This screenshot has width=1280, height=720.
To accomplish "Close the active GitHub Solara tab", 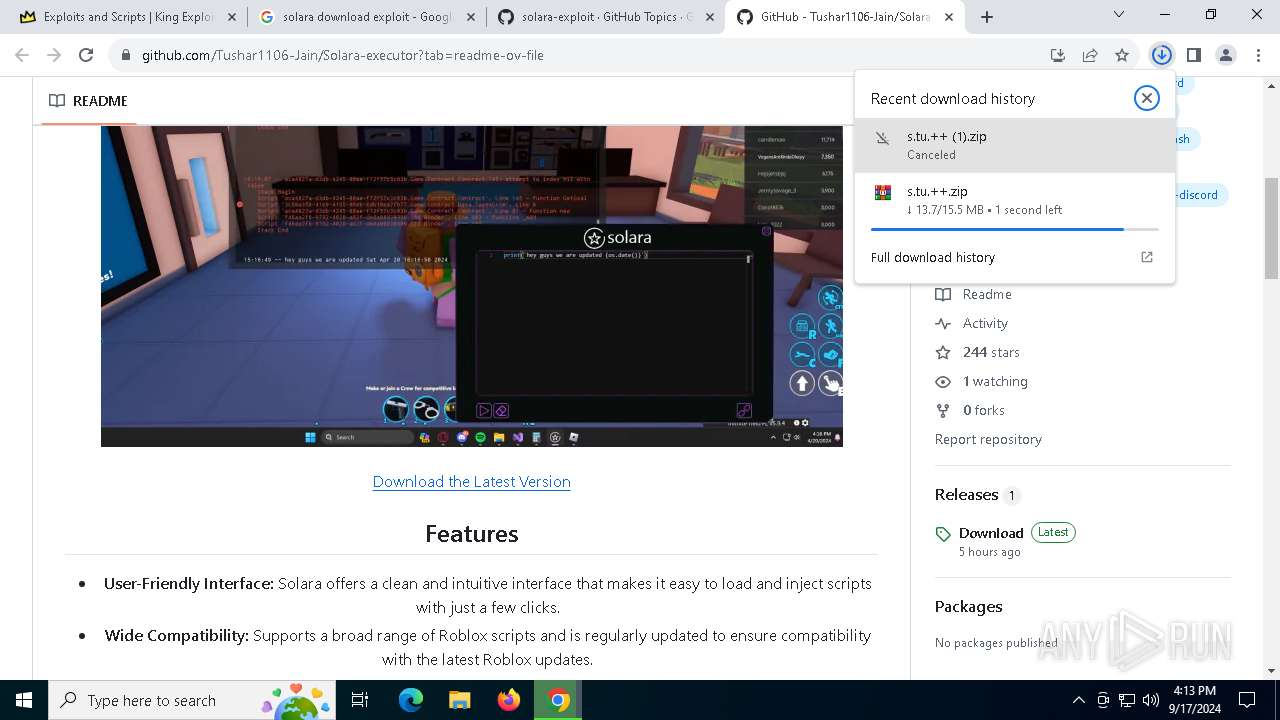I will click(949, 17).
